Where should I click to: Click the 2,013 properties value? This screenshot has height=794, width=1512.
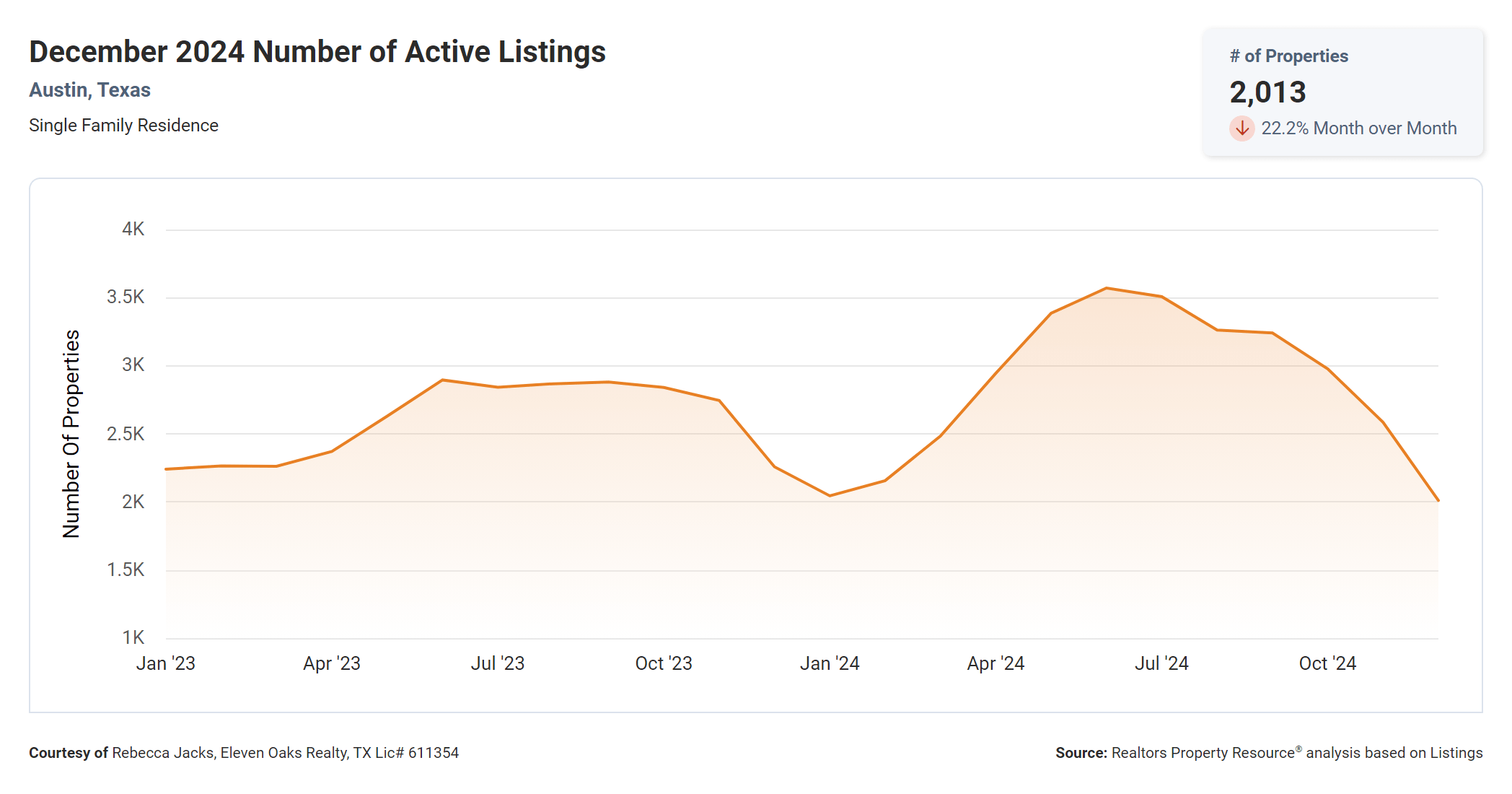(x=1267, y=92)
